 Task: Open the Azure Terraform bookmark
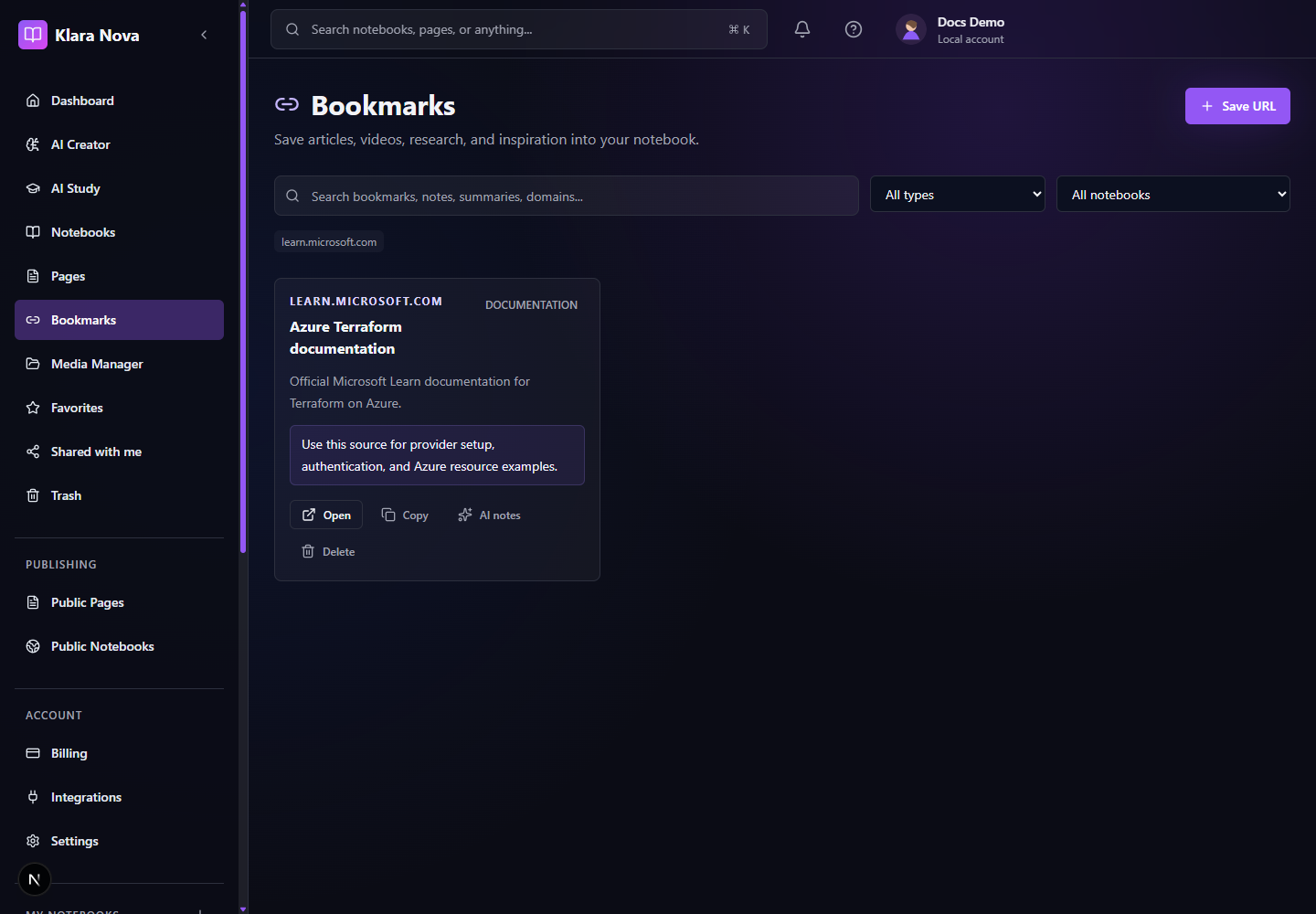(326, 515)
